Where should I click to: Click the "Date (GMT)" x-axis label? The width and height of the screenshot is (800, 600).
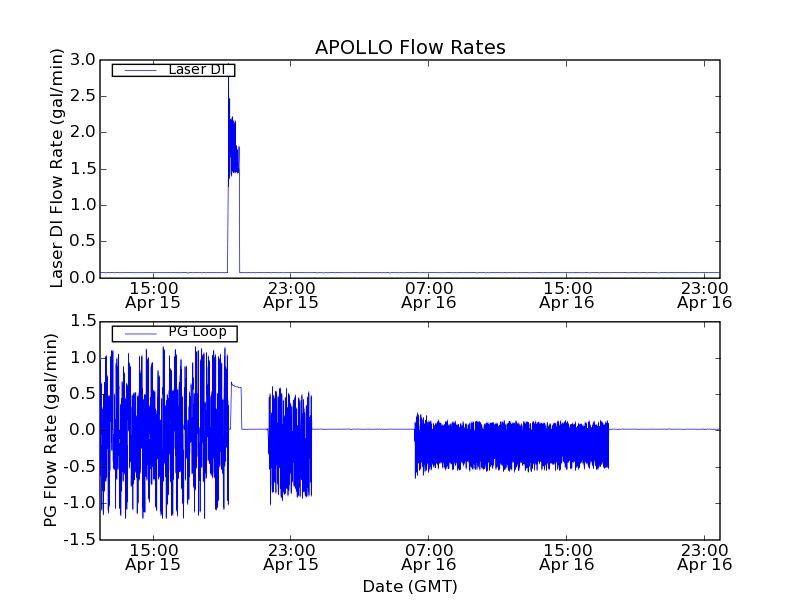click(410, 586)
